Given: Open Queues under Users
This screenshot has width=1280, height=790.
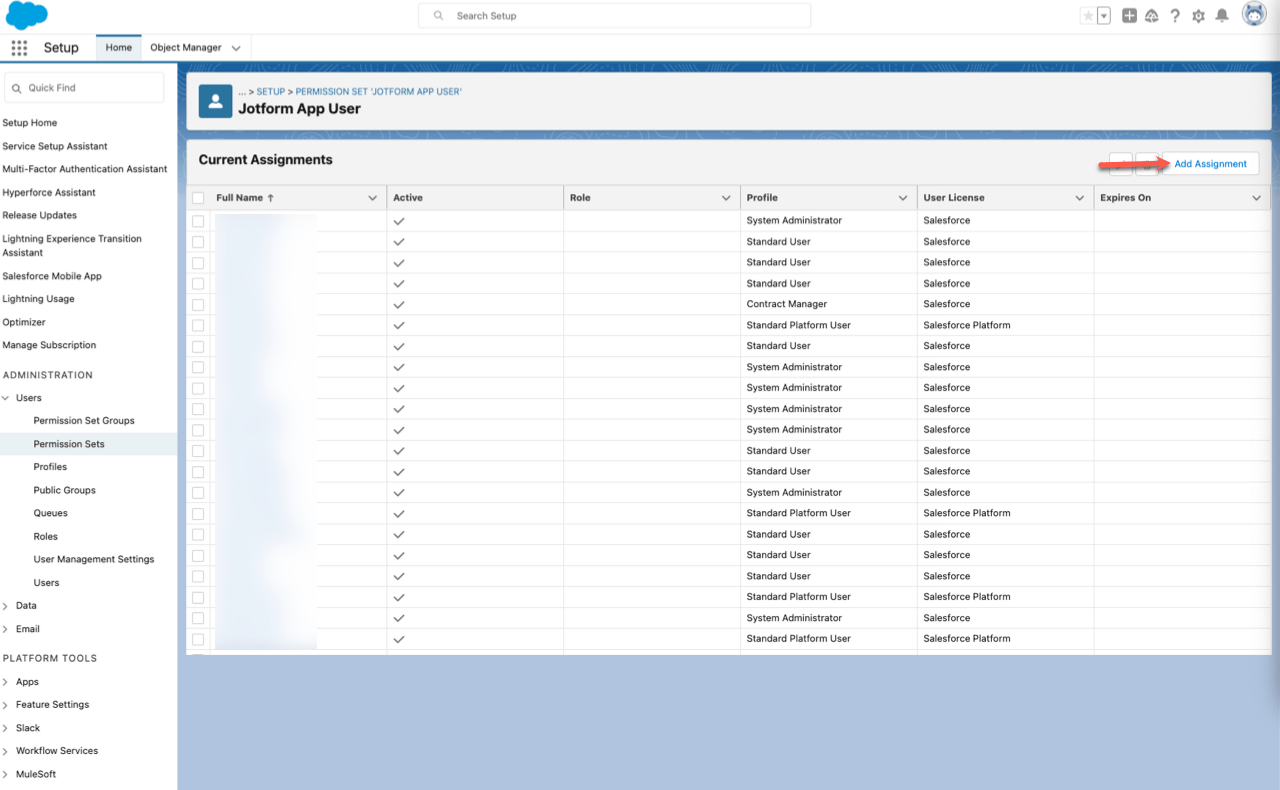Looking at the screenshot, I should click(51, 513).
